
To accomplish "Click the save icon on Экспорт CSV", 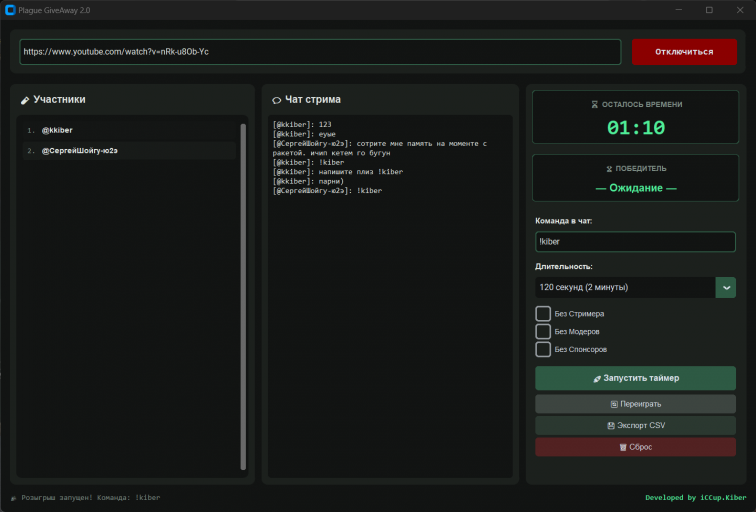I will 611,426.
